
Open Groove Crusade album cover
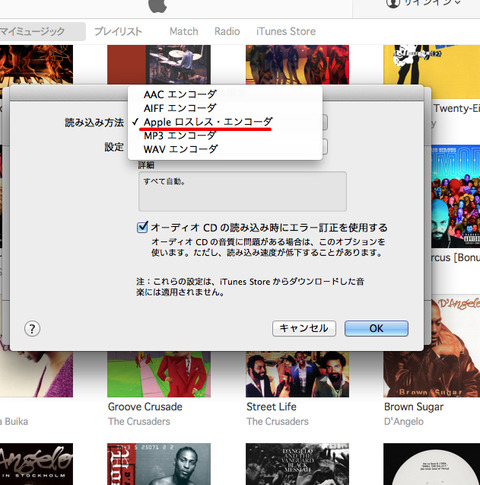click(159, 374)
